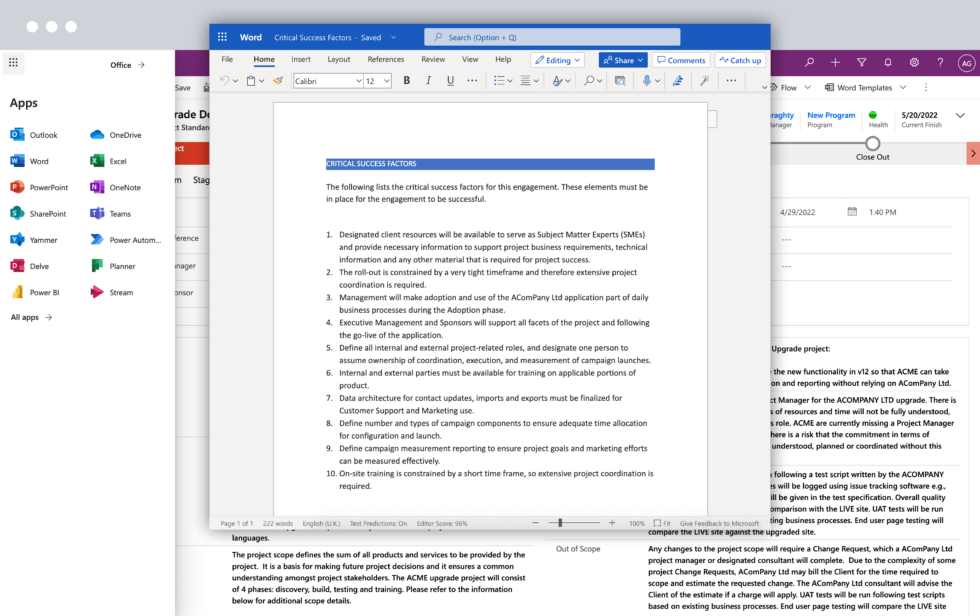Click the Excel app icon
Image resolution: width=980 pixels, height=616 pixels.
(x=97, y=161)
